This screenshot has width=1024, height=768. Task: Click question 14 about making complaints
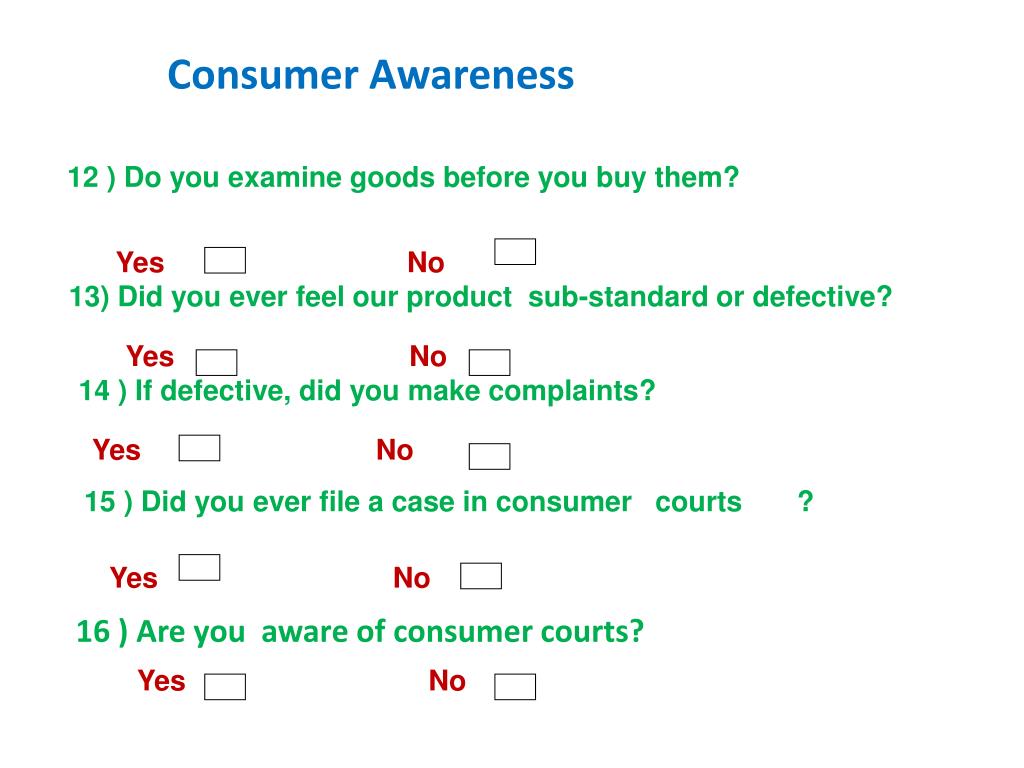click(x=366, y=391)
